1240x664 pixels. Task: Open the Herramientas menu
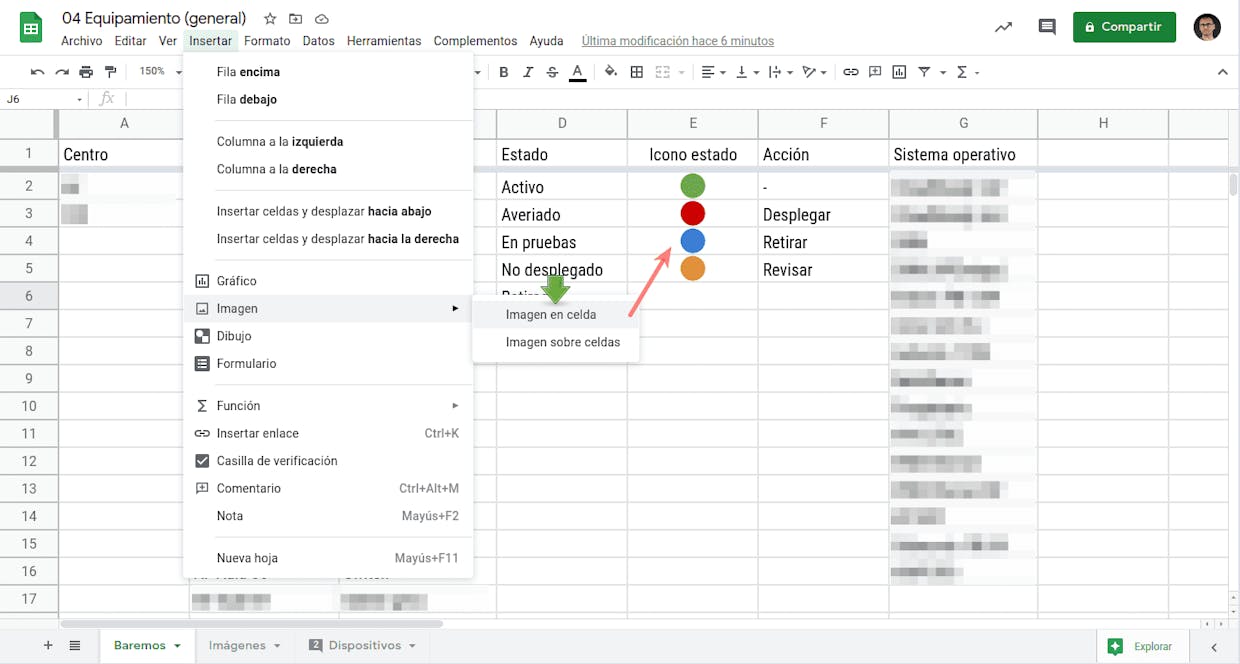(x=384, y=41)
